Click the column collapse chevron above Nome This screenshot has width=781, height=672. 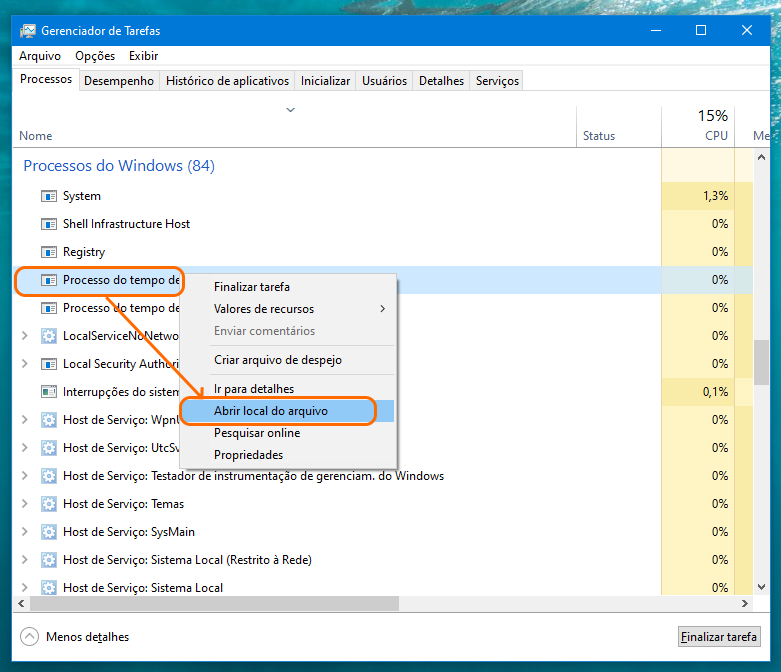click(x=290, y=110)
